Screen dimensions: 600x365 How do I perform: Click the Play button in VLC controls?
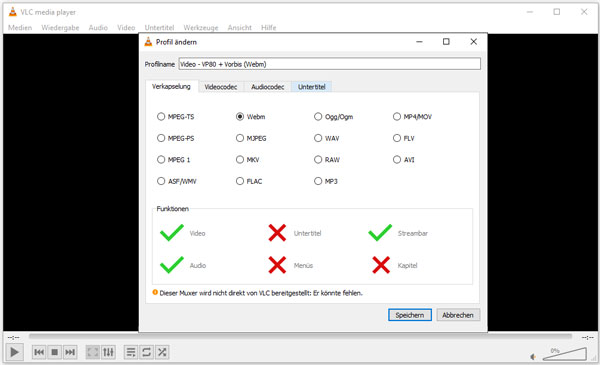[15, 352]
